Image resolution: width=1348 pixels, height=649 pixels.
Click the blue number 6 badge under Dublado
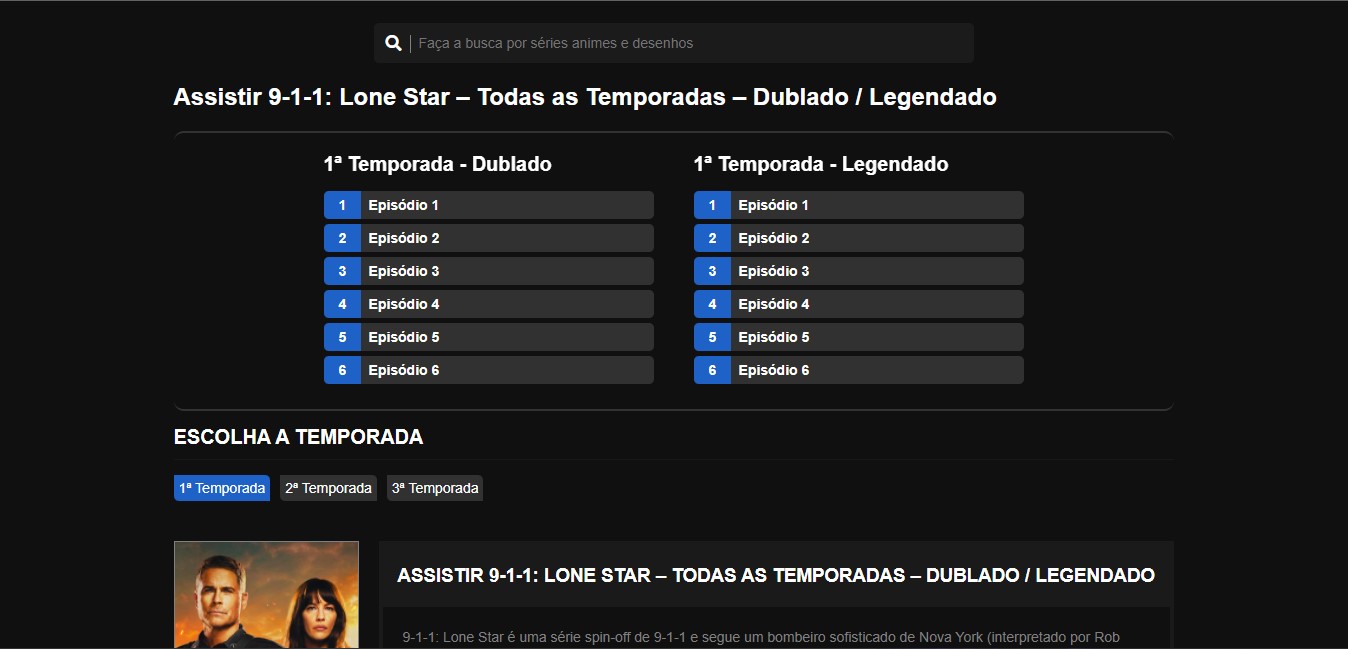click(x=342, y=370)
